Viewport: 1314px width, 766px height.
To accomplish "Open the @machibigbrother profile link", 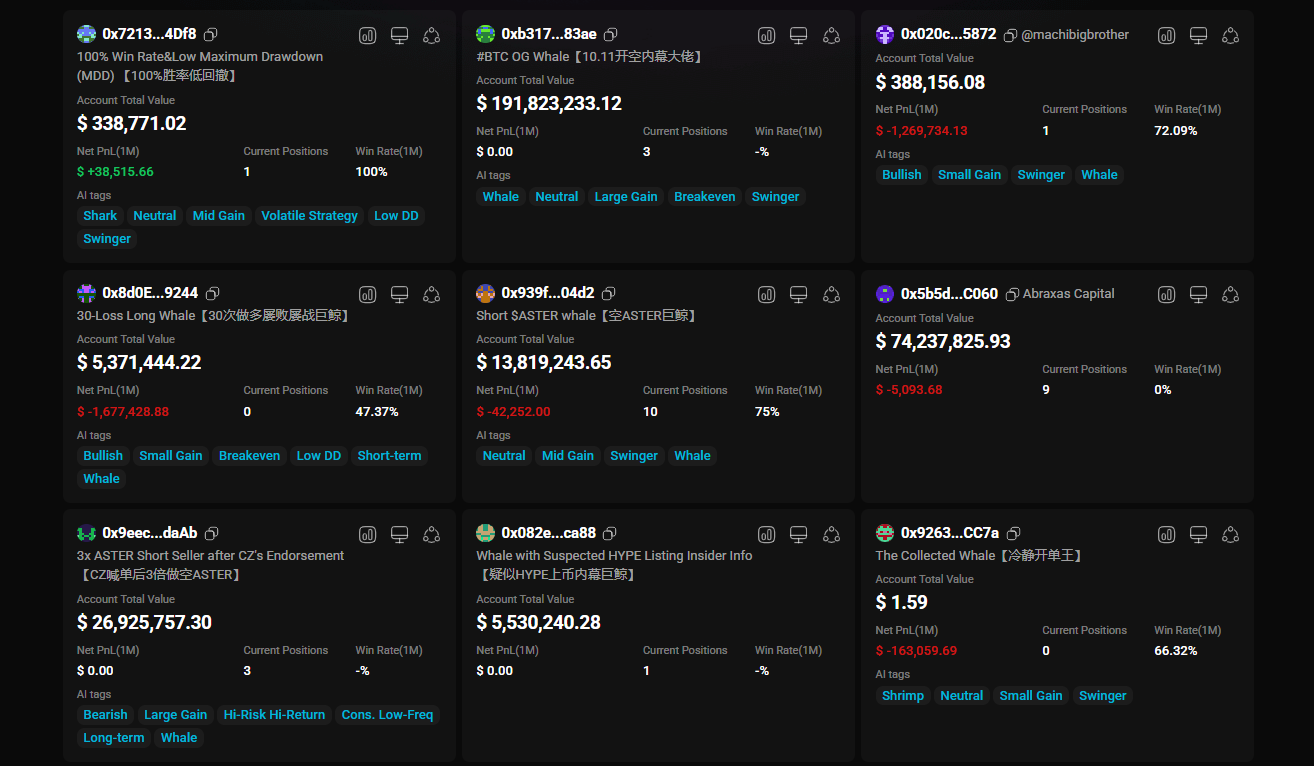I will [1075, 35].
